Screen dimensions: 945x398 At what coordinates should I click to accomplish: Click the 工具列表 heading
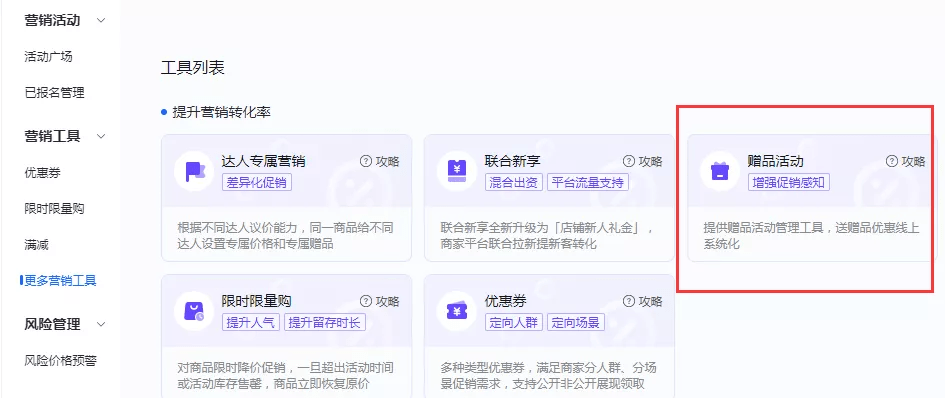tap(193, 68)
